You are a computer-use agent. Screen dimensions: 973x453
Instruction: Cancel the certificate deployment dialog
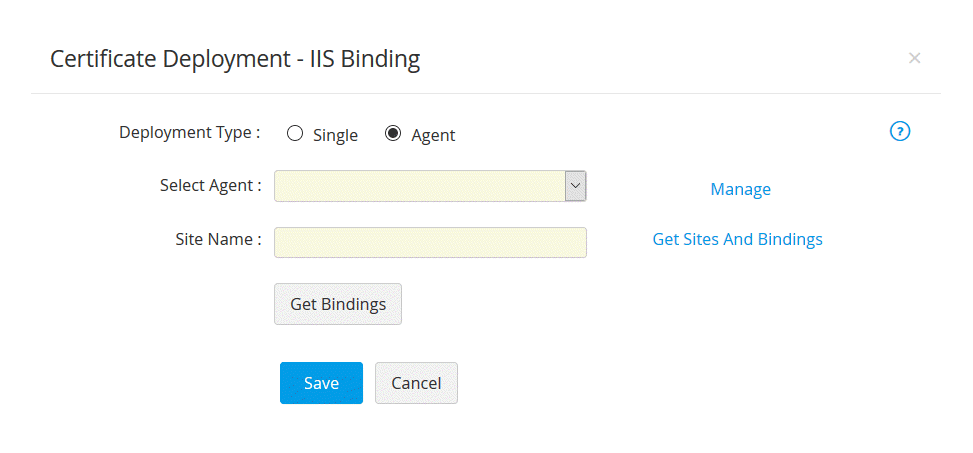point(416,383)
